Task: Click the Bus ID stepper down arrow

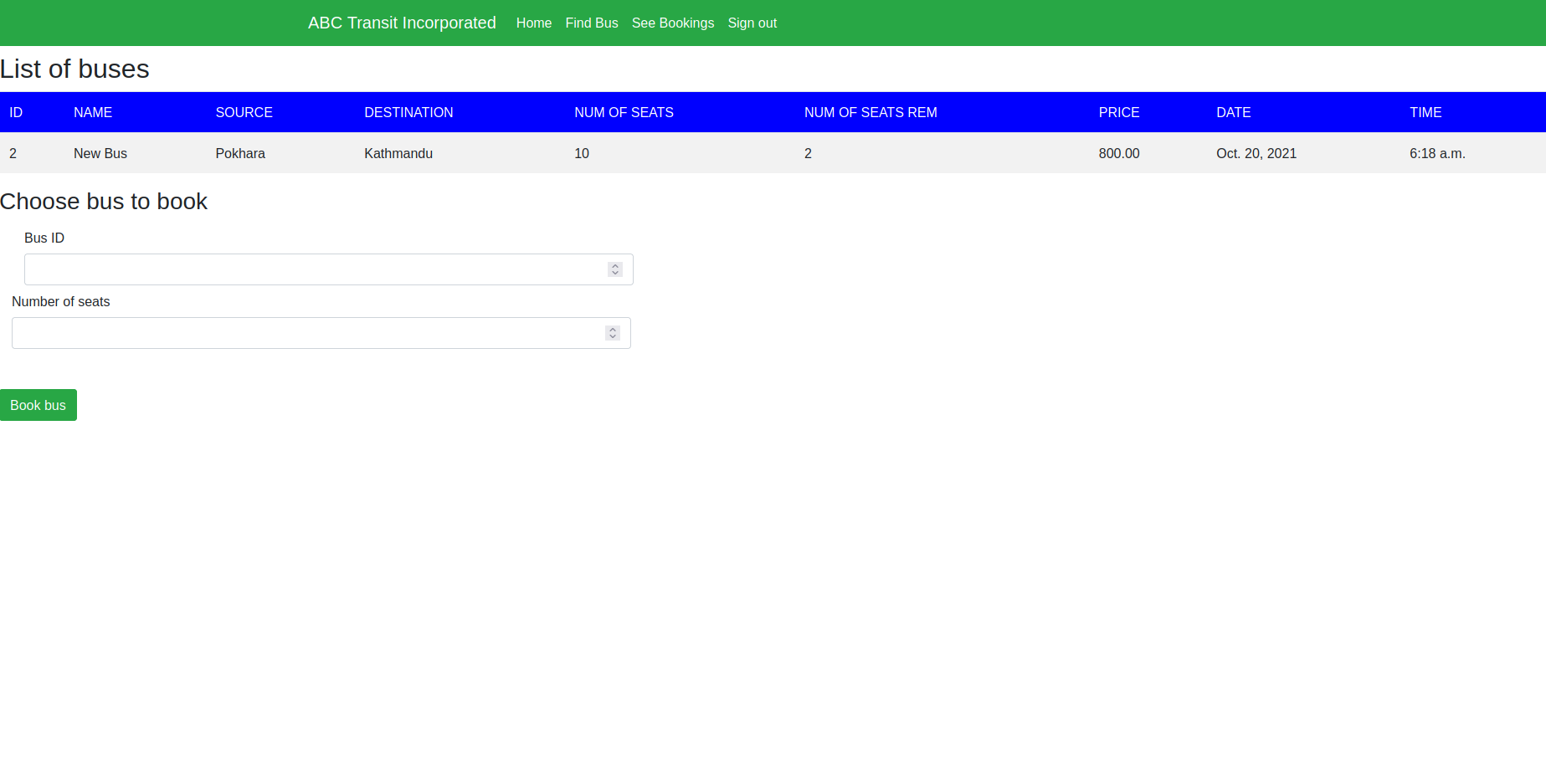Action: [x=614, y=273]
